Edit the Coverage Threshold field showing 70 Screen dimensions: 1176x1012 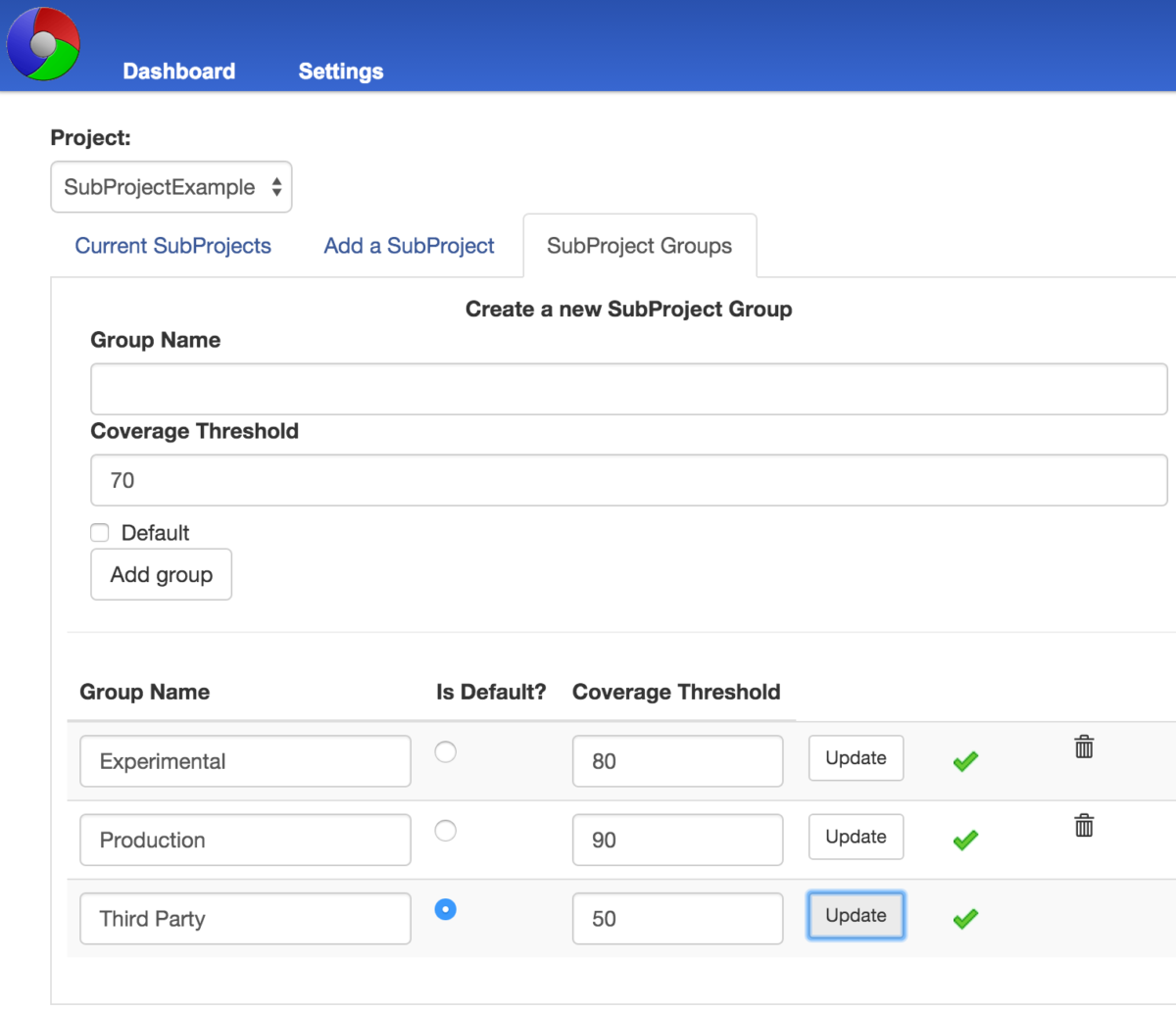(x=628, y=480)
